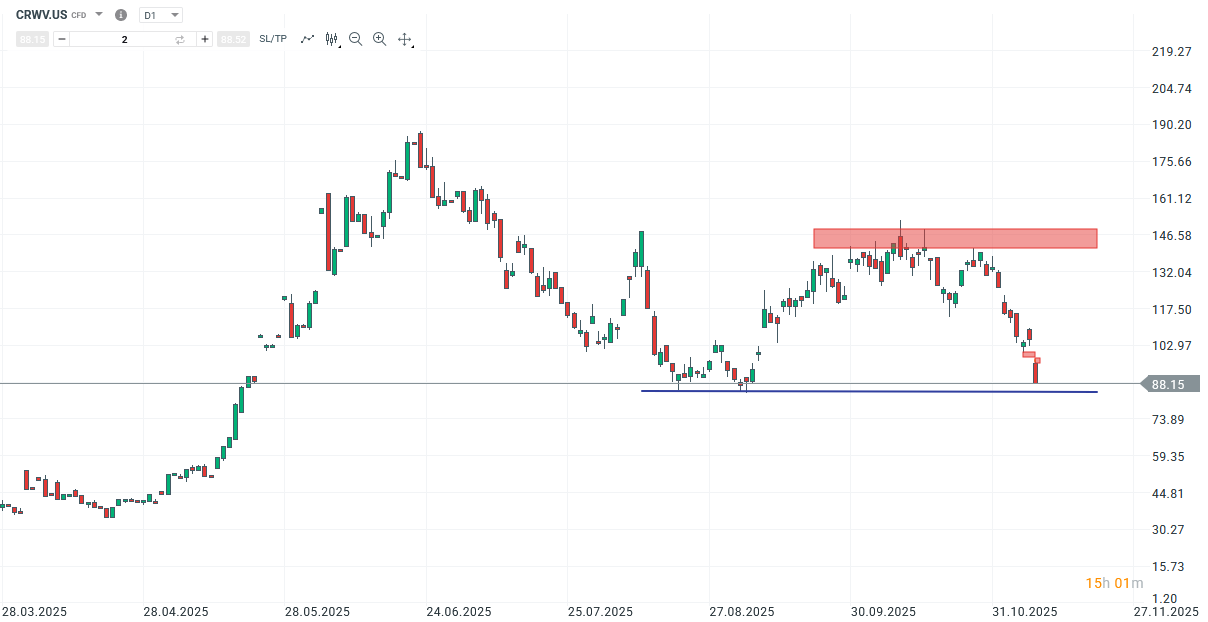Click the CRWV.US instrument info icon
This screenshot has height=622, width=1208.
[x=120, y=15]
